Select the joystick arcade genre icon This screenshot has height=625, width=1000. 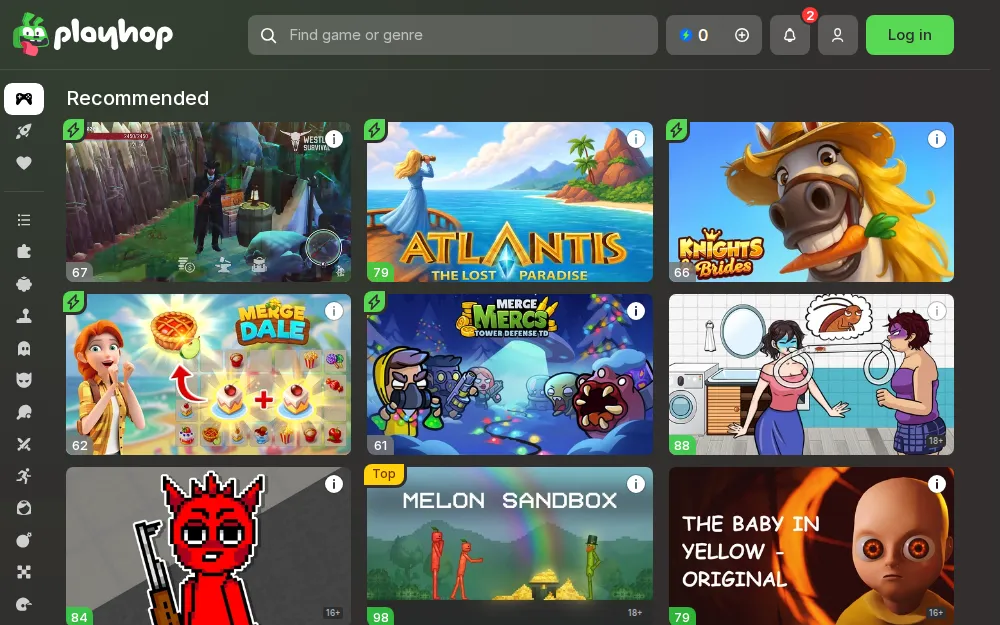coord(24,316)
